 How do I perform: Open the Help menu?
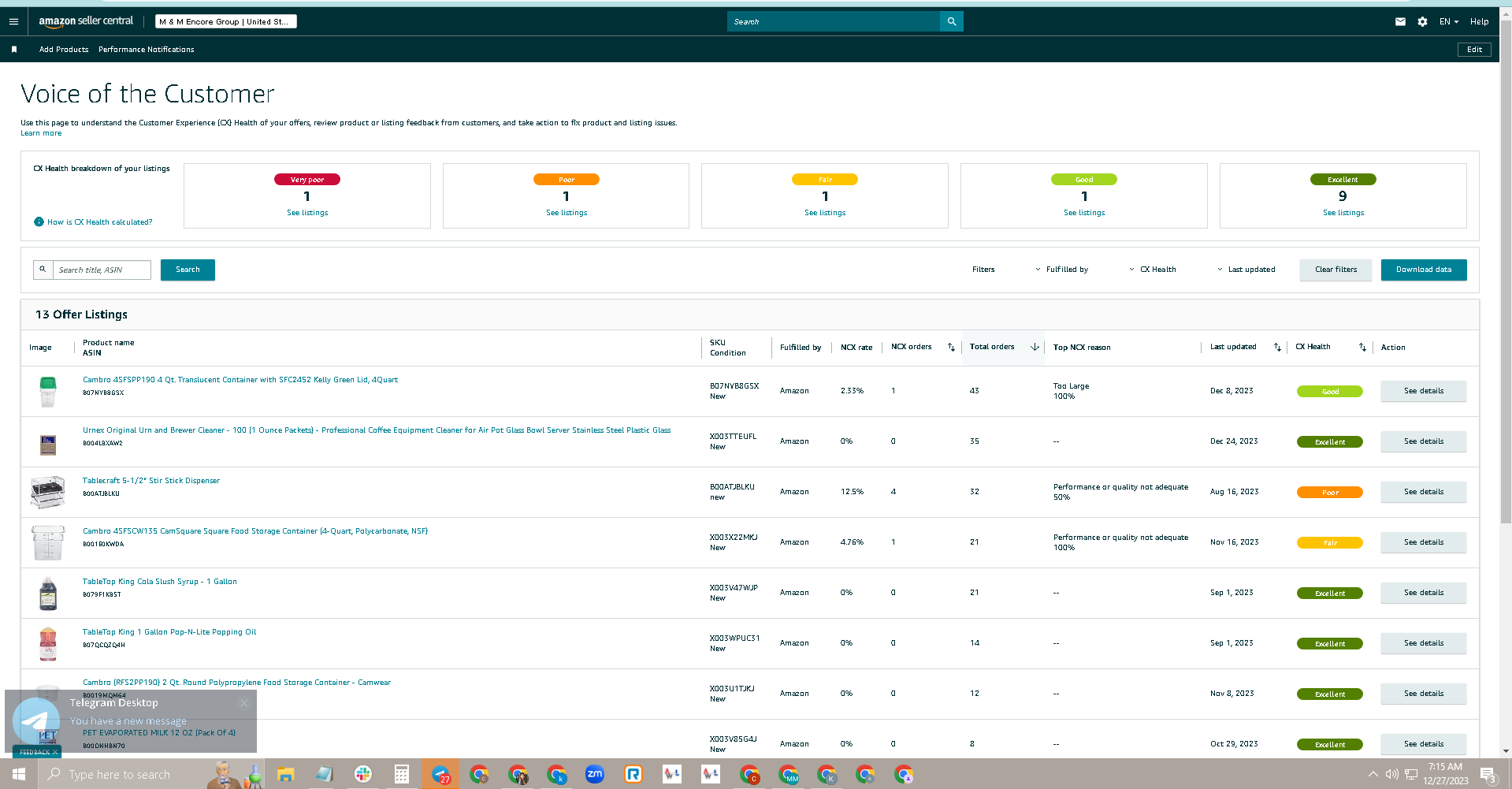pyautogui.click(x=1479, y=21)
